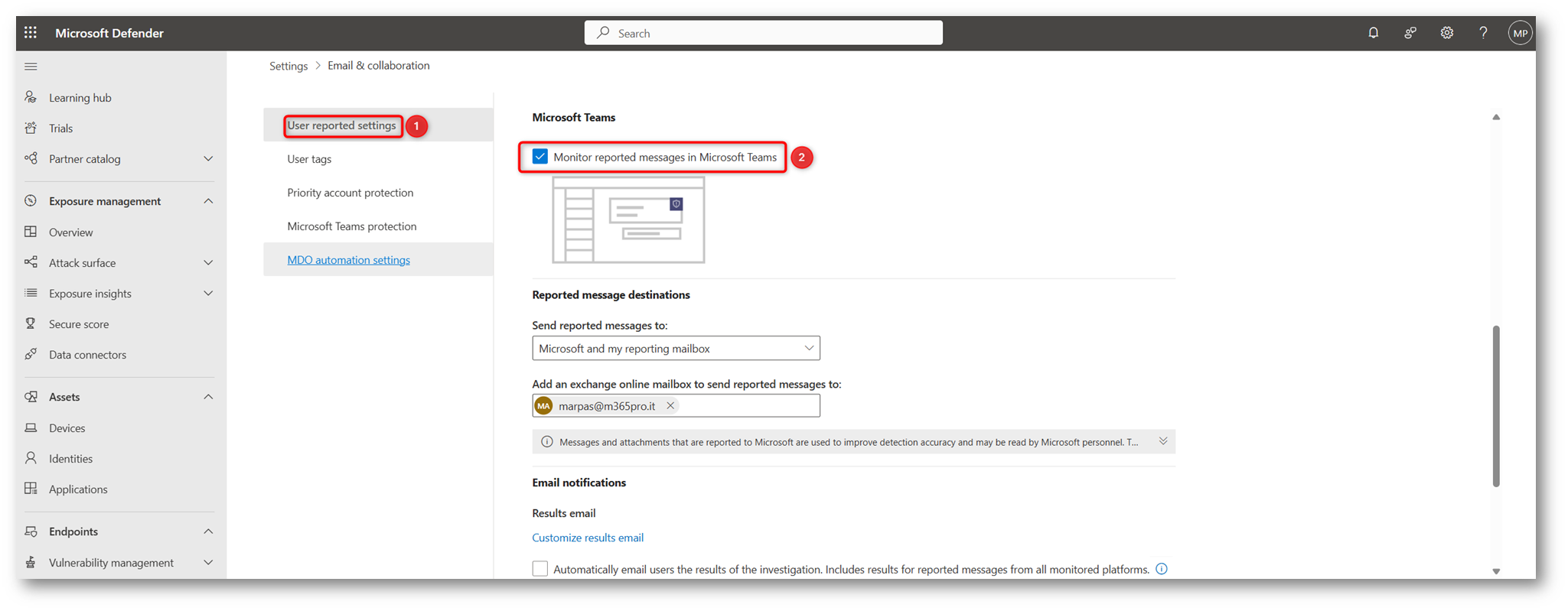Click the Microsoft Defender title
Image resolution: width=1568 pixels, height=611 pixels.
(109, 33)
